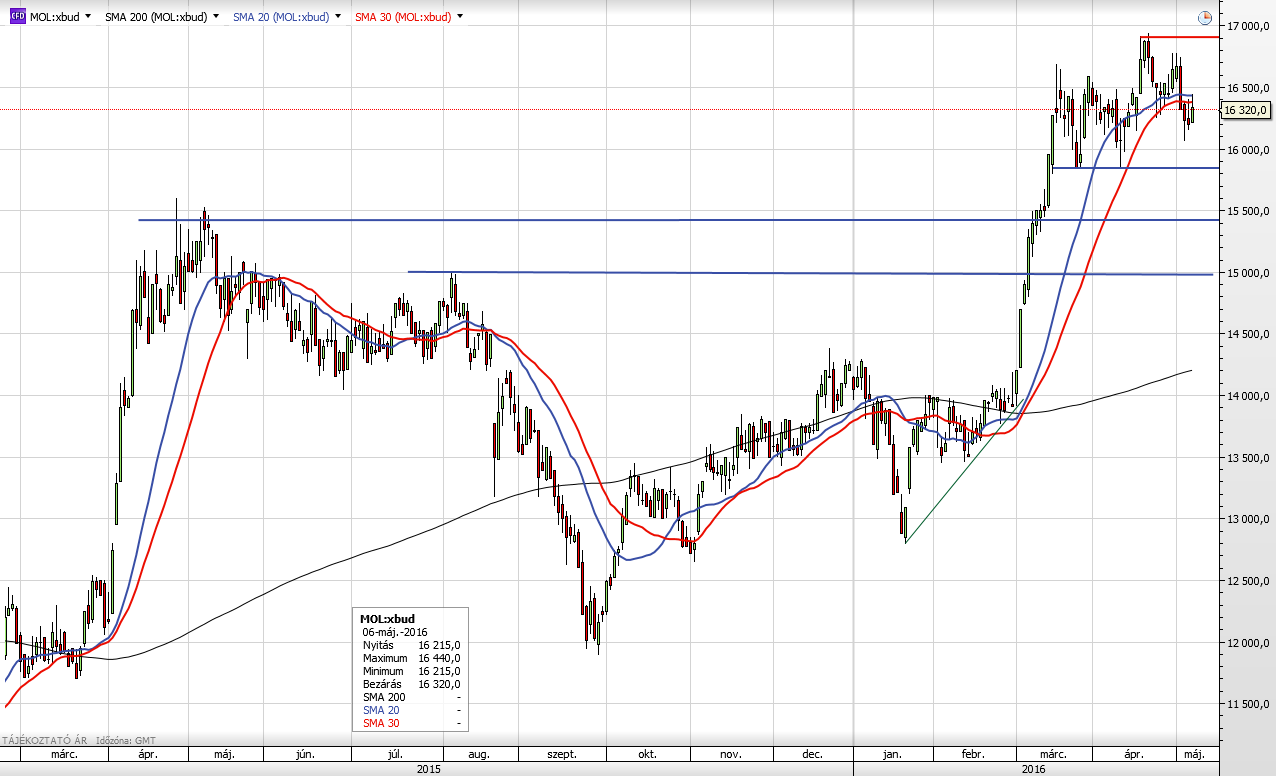Click the purple CFD instrument icon
Image resolution: width=1276 pixels, height=776 pixels.
[x=17, y=17]
